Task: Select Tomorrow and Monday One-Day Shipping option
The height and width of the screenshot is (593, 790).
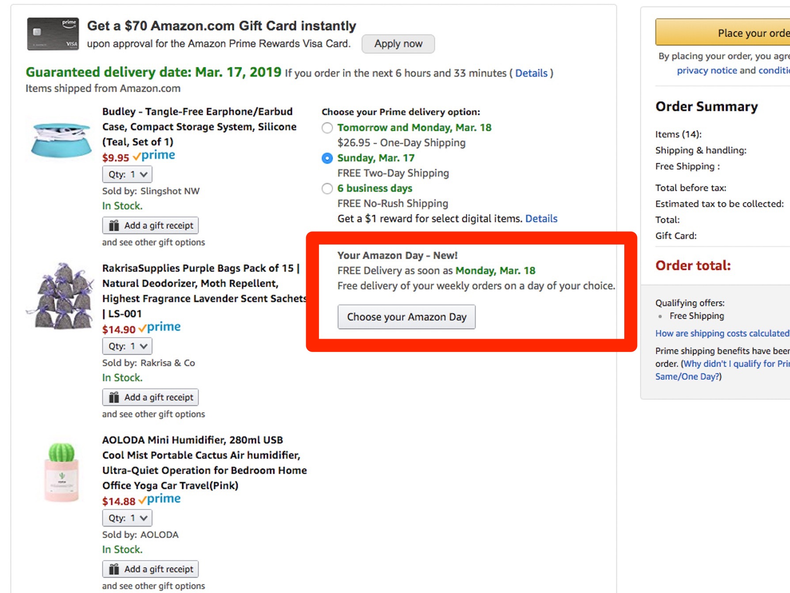Action: click(x=327, y=128)
